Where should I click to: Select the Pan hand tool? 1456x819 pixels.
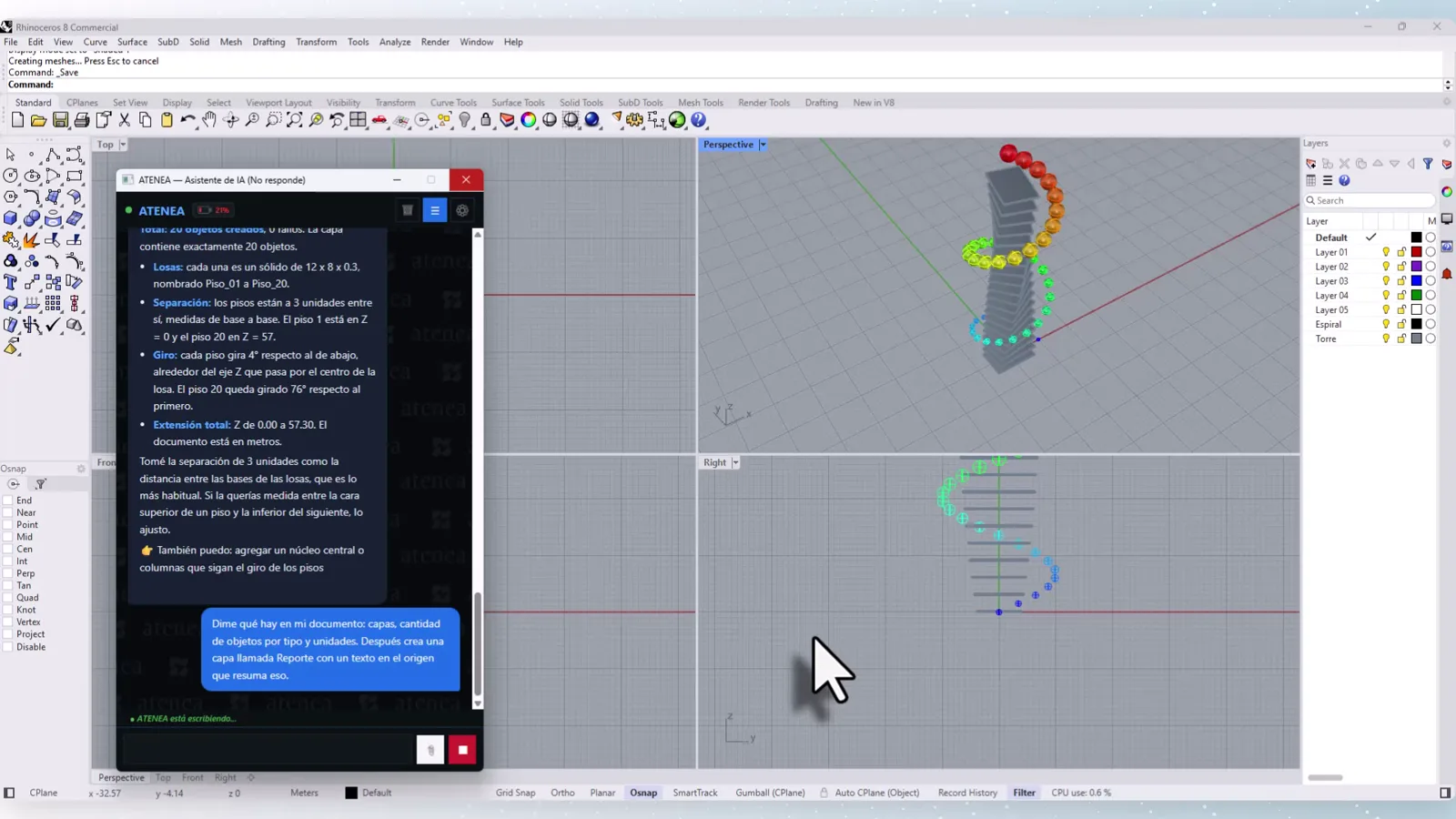(x=209, y=120)
